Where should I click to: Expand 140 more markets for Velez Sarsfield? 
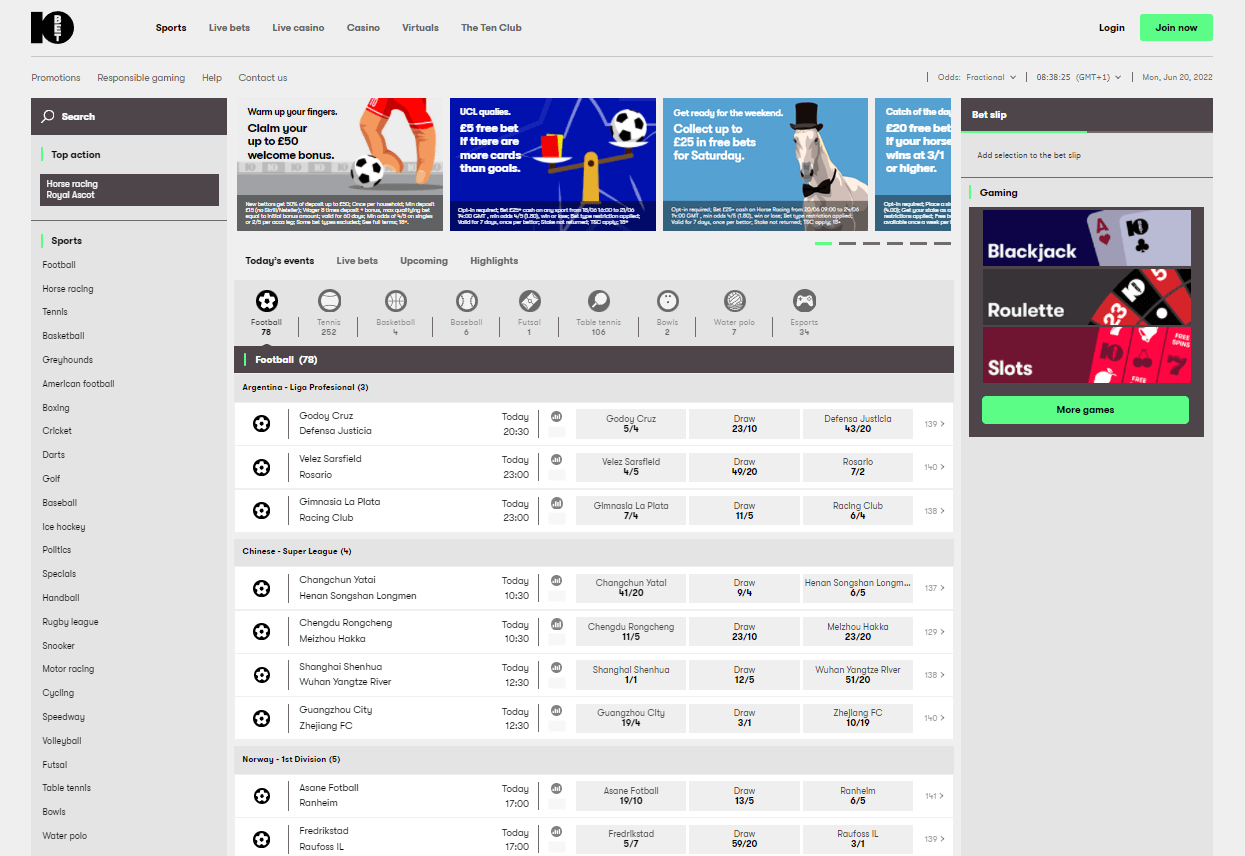tap(934, 467)
